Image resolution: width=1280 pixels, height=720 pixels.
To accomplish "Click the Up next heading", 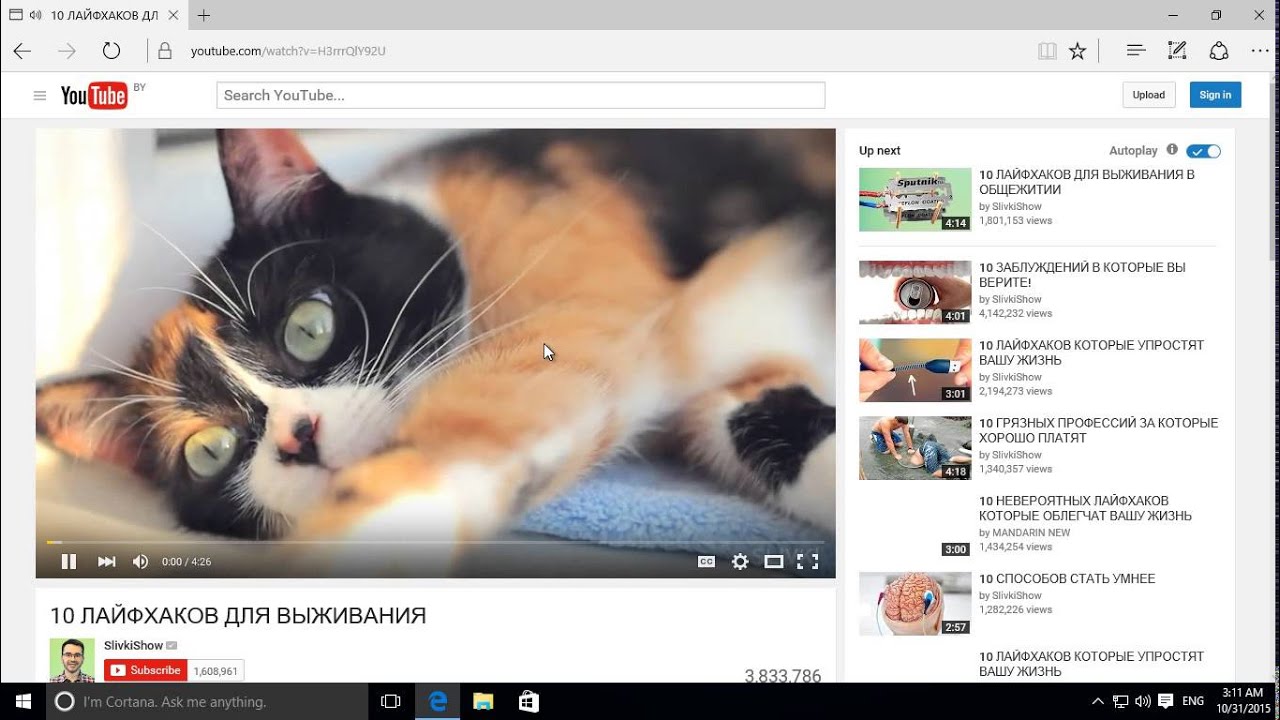I will pos(880,151).
